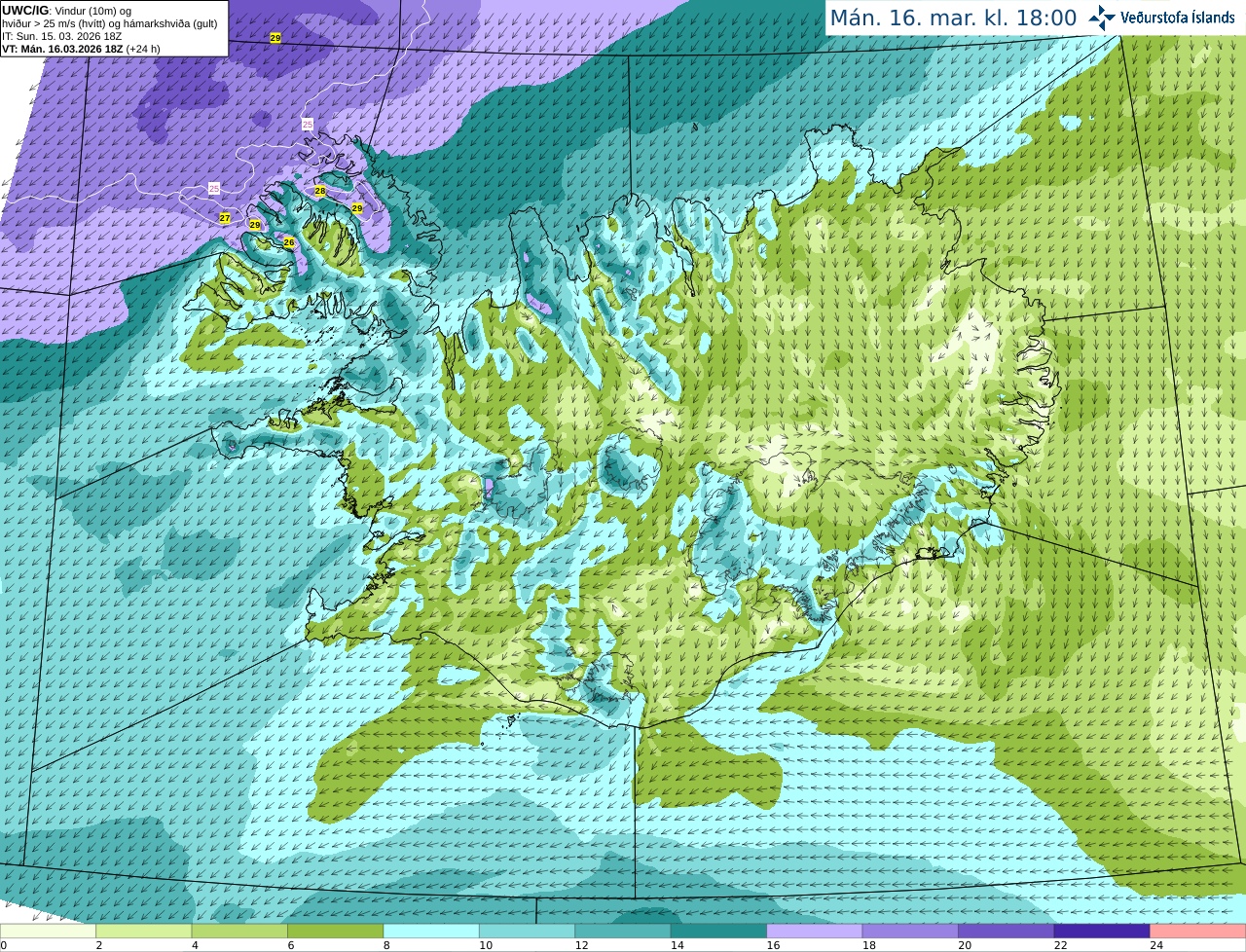Click the 20–22 m/s violet color swatch
Screen dimensions: 1246x952
(1007, 931)
